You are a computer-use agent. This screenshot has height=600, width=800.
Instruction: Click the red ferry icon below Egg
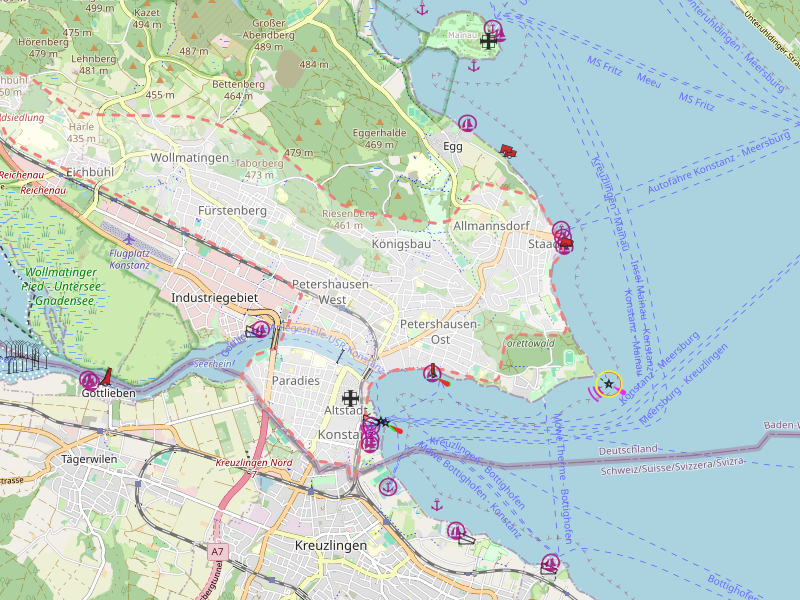point(507,152)
